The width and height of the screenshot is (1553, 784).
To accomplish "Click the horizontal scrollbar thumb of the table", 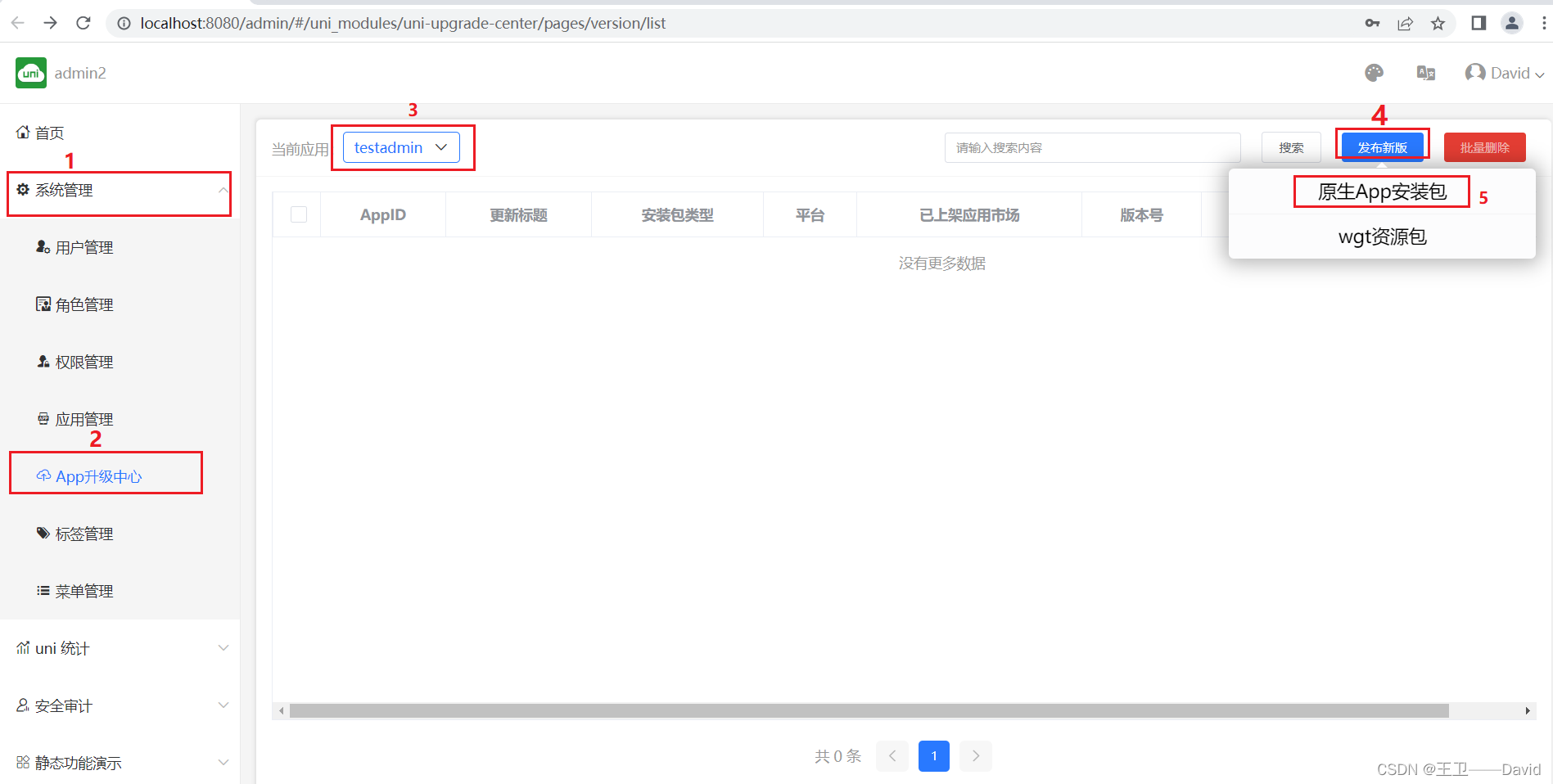I will 869,710.
